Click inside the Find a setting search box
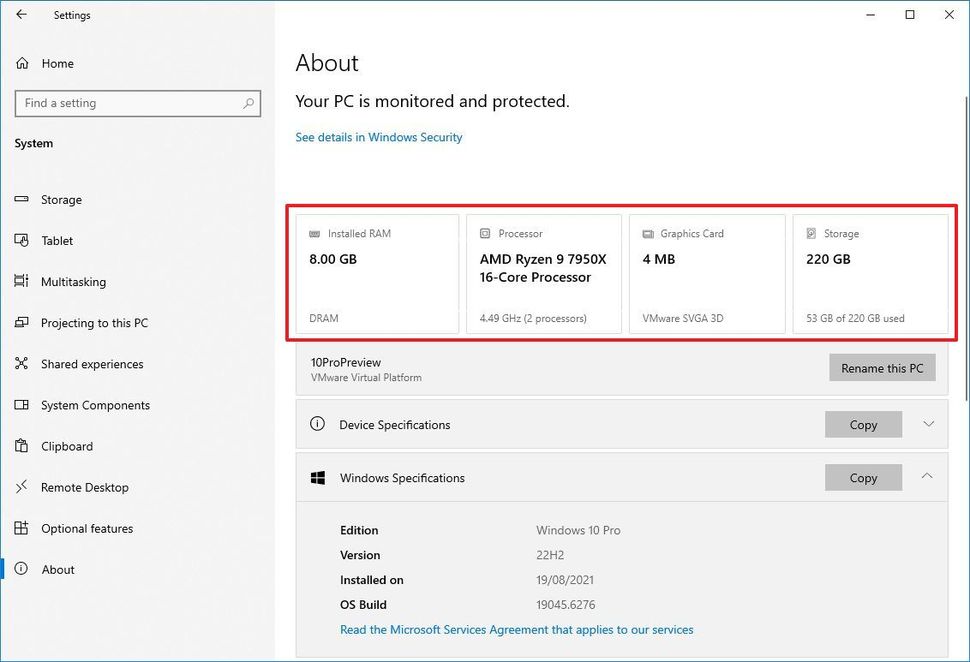Image resolution: width=970 pixels, height=662 pixels. click(137, 103)
